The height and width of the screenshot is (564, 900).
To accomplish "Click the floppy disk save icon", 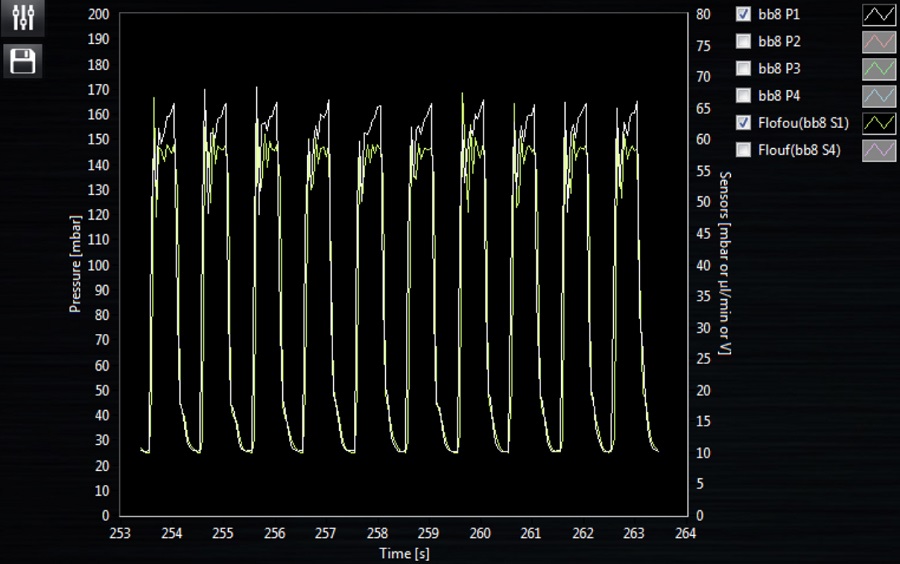I will (x=22, y=62).
